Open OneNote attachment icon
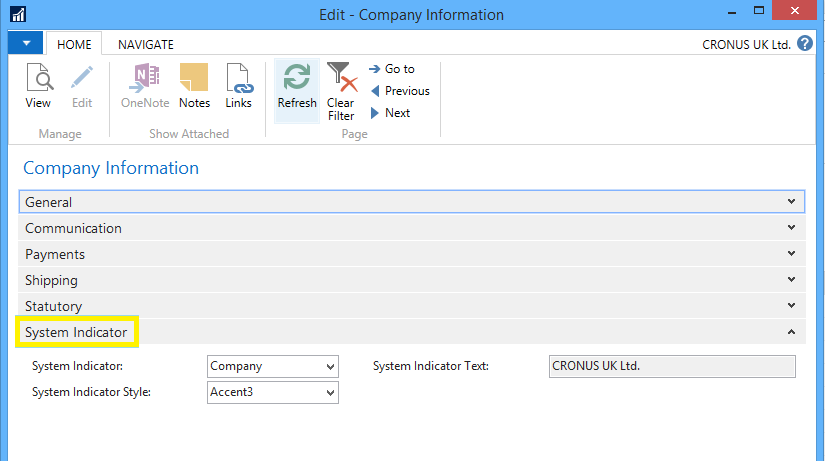The width and height of the screenshot is (825, 461). (x=144, y=77)
